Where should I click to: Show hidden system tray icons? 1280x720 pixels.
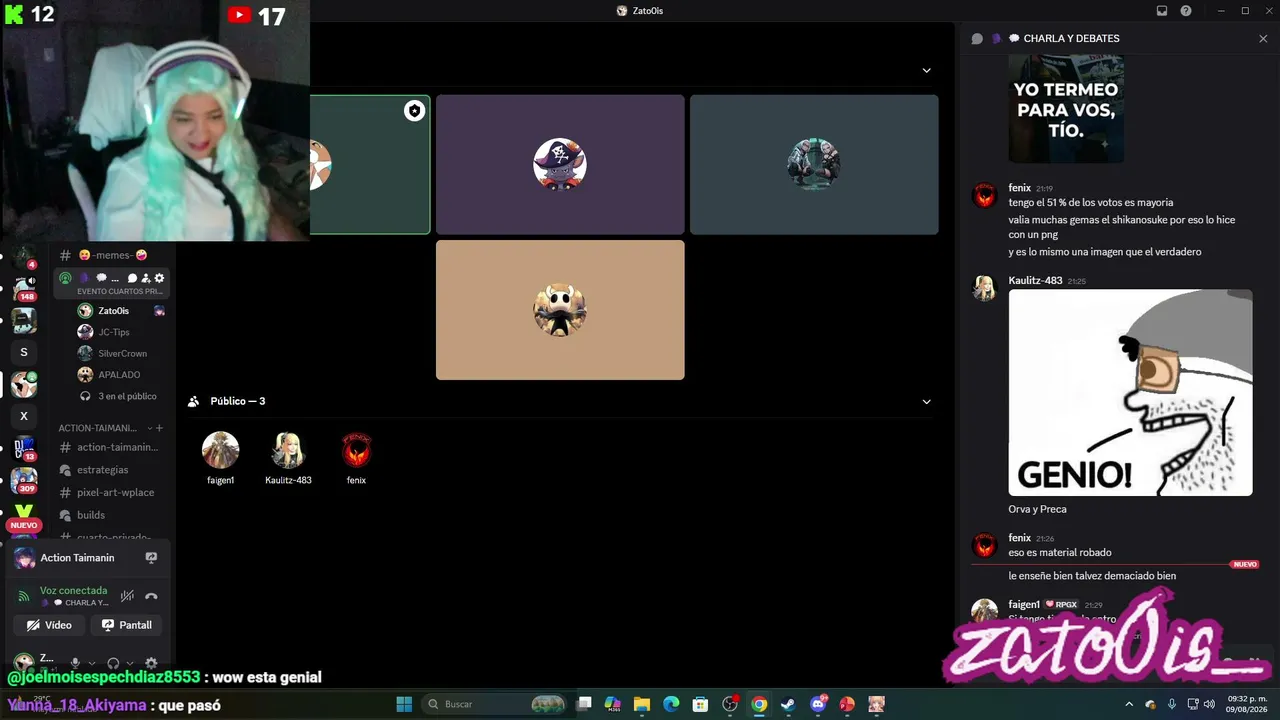[1130, 704]
